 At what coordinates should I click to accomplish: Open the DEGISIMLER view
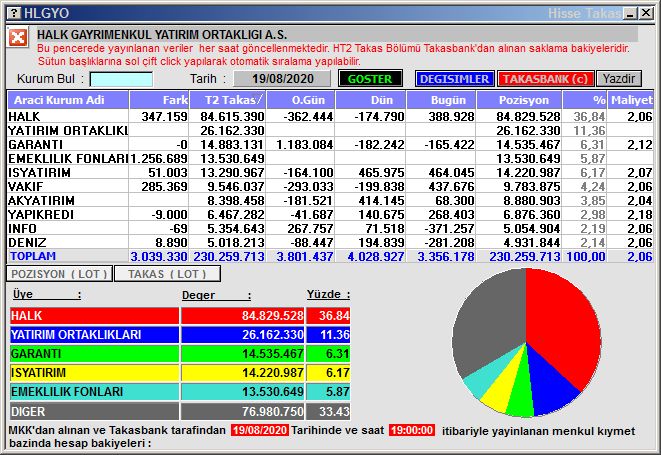coord(454,79)
